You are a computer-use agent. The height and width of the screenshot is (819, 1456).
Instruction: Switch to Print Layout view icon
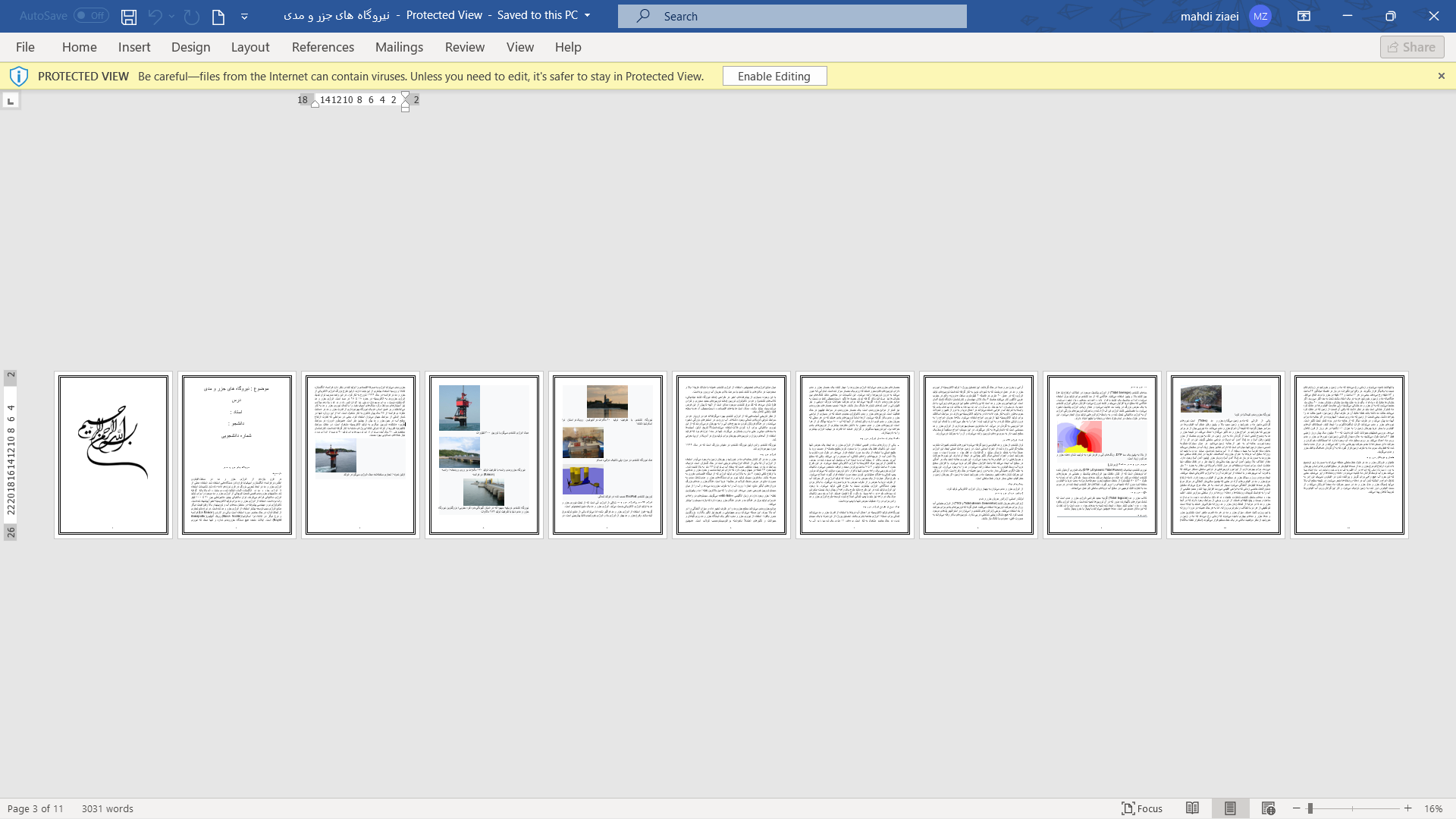point(1230,808)
